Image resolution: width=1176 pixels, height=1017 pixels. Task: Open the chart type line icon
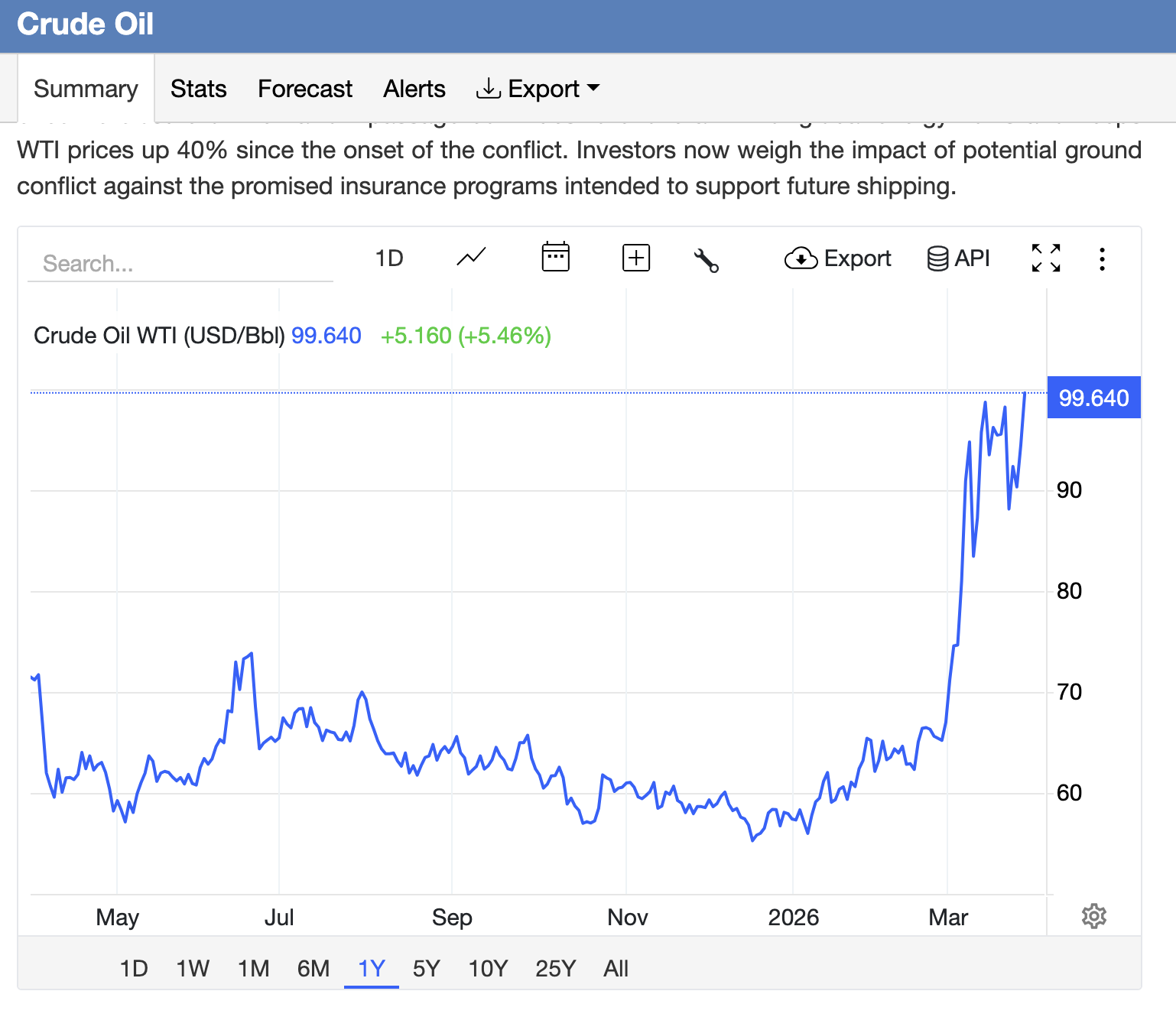click(x=471, y=258)
